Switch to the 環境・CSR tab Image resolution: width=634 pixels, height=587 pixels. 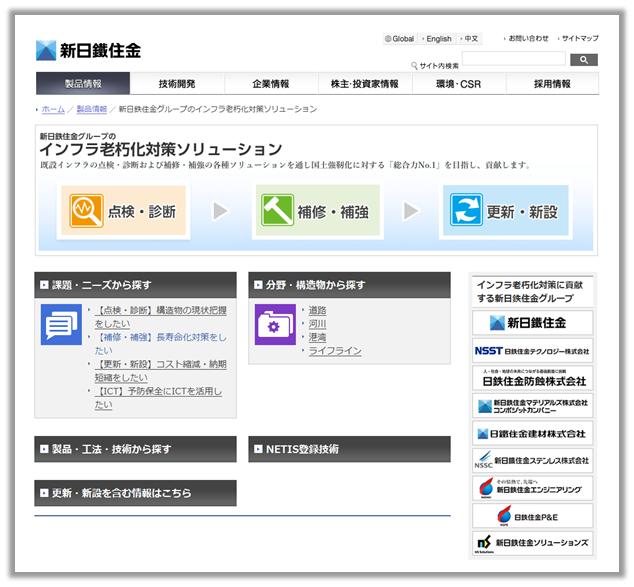(x=458, y=84)
